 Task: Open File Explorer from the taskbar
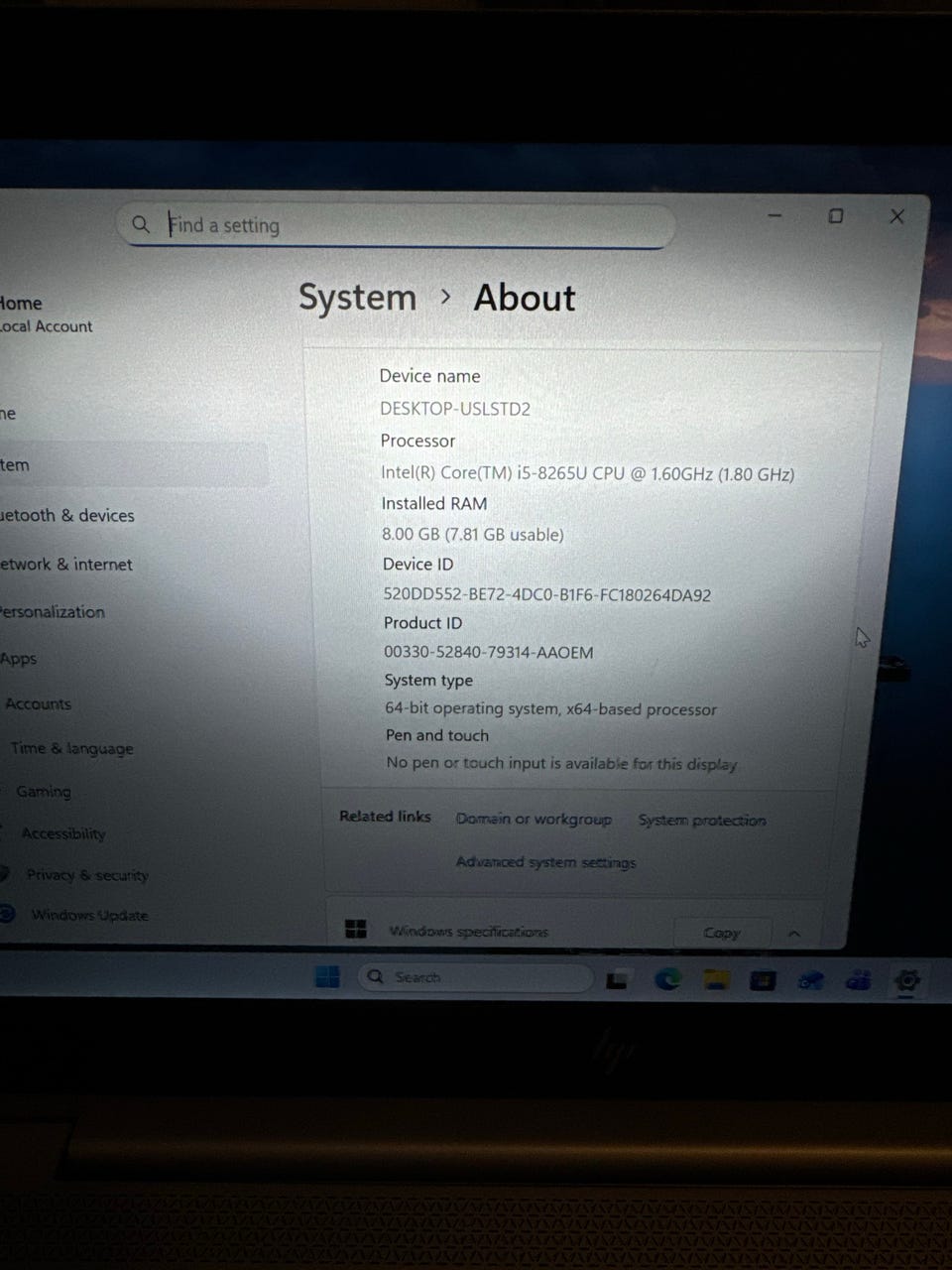pyautogui.click(x=716, y=980)
